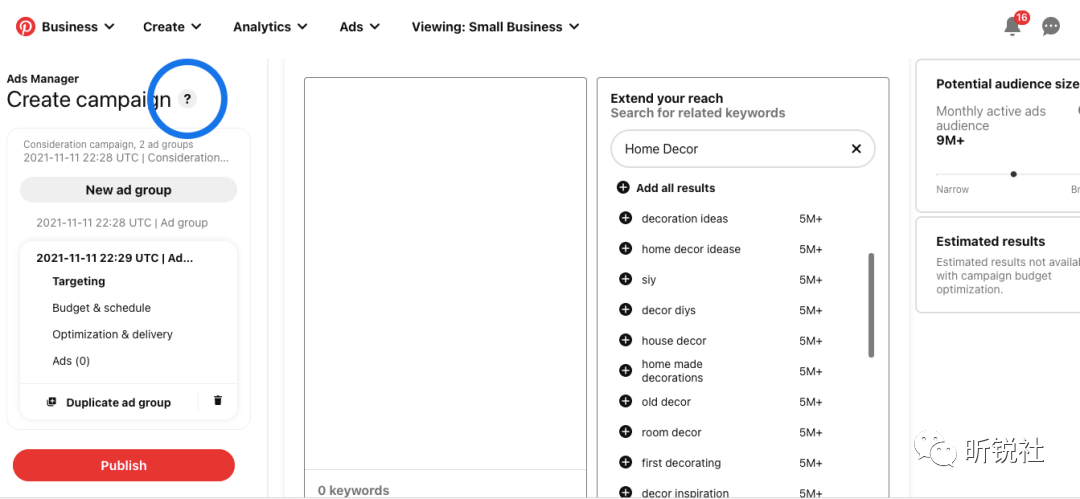
Task: Expand the Analytics dropdown
Action: pos(270,27)
